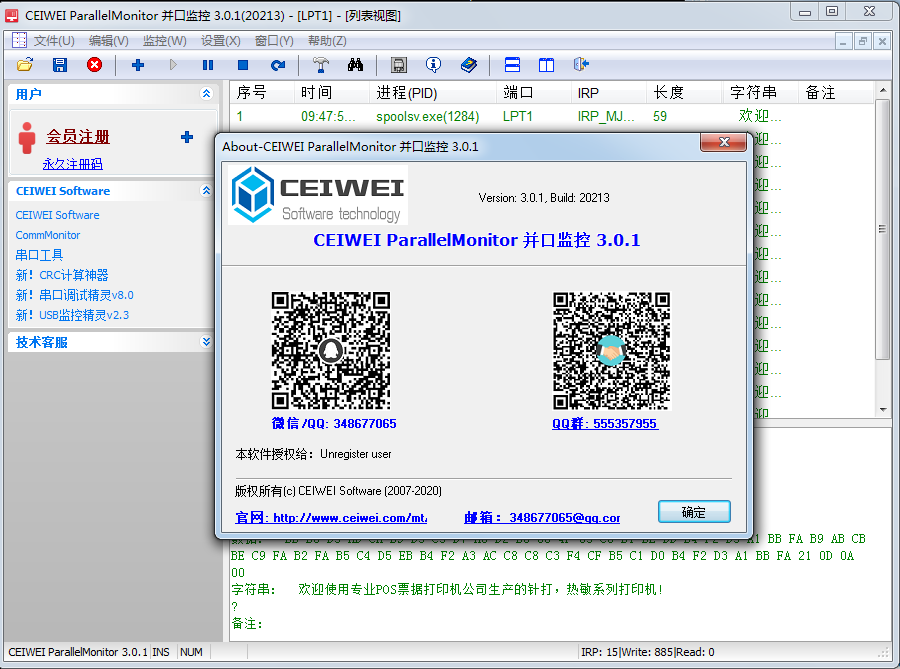Click the Open file folder toolbar icon

[25, 65]
